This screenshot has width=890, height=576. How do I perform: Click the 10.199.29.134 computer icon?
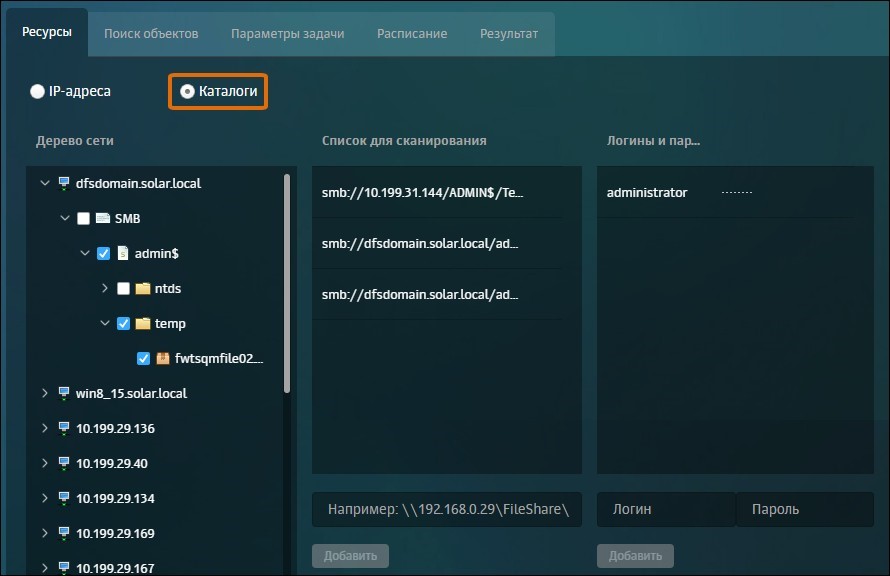64,498
